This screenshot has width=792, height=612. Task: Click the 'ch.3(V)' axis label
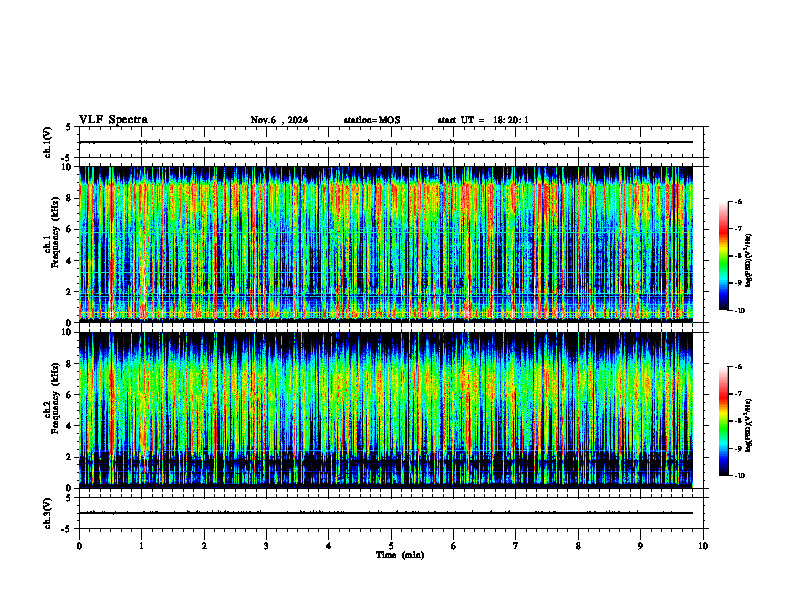[48, 513]
